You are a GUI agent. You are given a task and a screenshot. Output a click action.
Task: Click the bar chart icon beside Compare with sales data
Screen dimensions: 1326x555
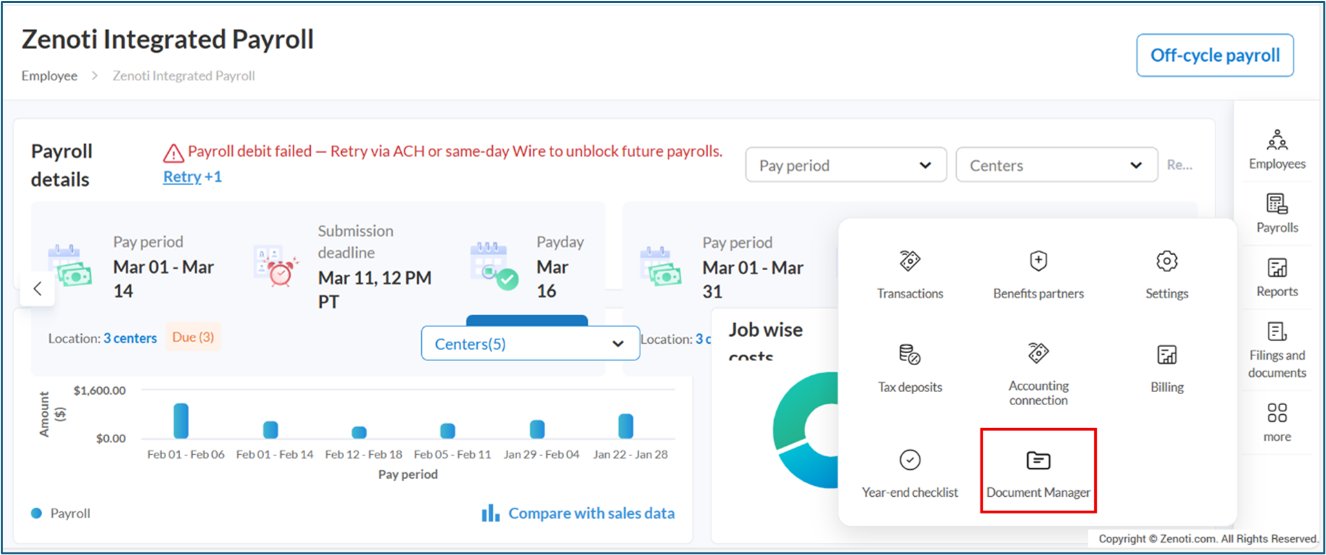coord(490,513)
